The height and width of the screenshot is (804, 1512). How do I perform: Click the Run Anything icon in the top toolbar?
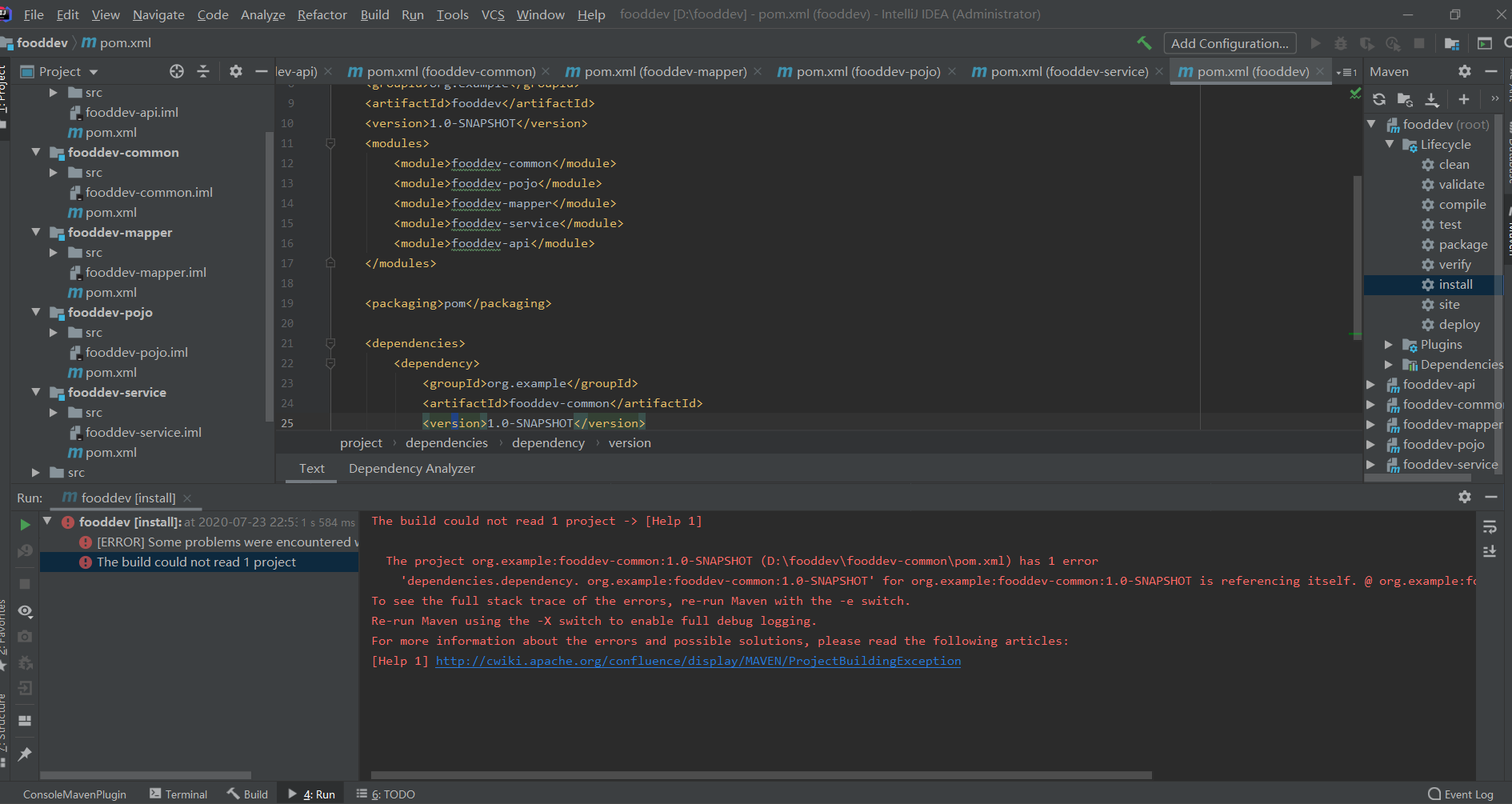(1485, 43)
